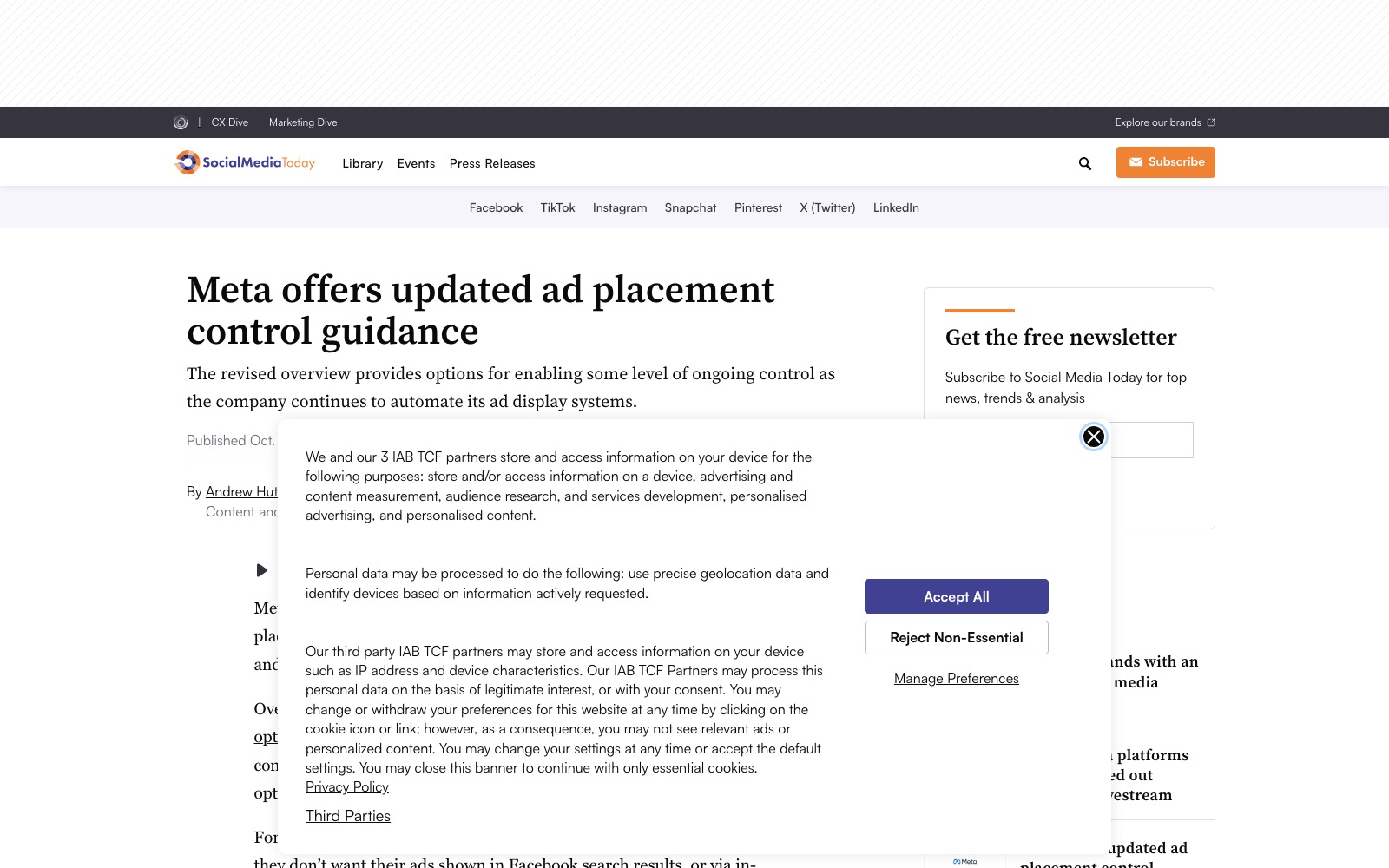Select the Pinterest topic tab
This screenshot has width=1389, height=868.
[759, 207]
